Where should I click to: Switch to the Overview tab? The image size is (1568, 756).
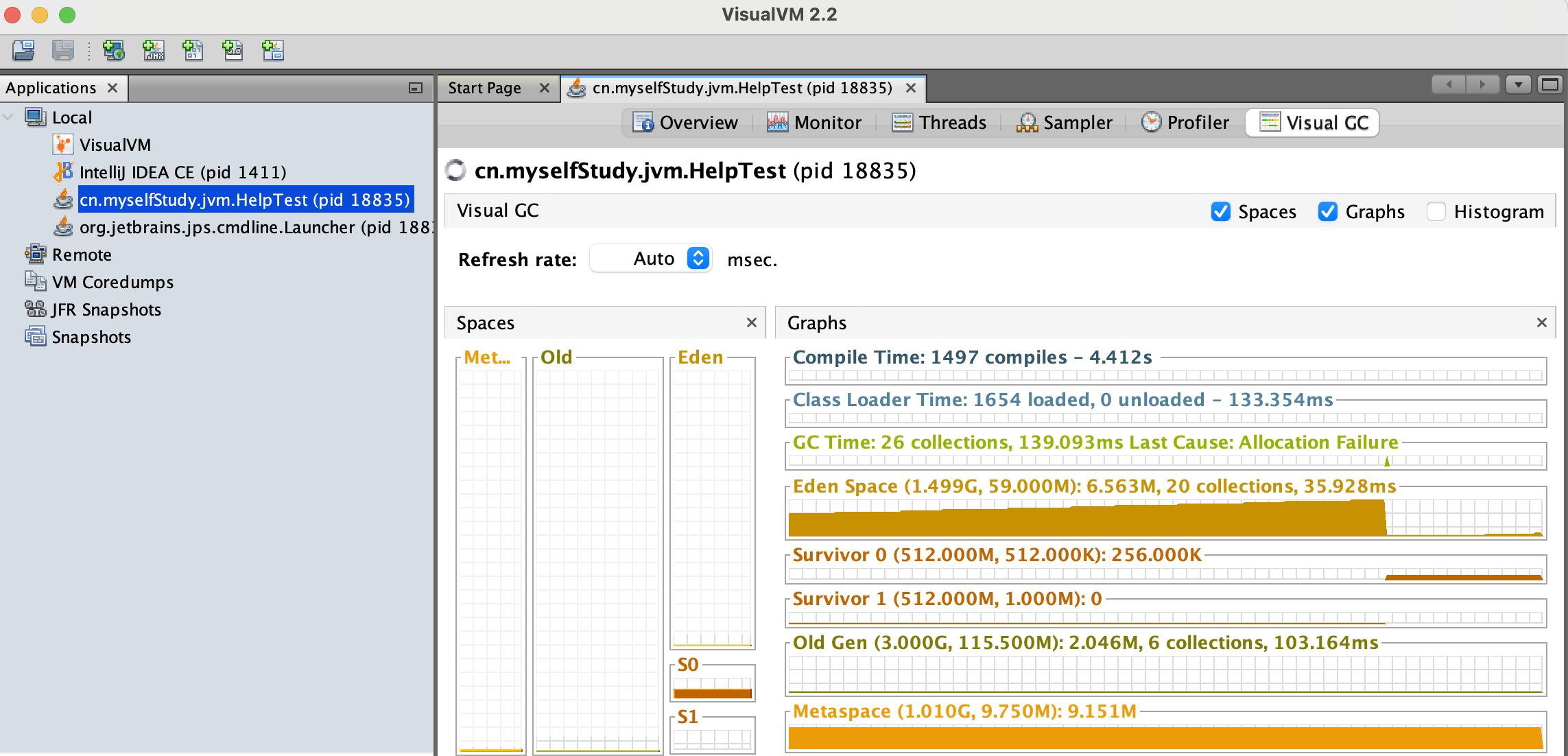tap(685, 123)
